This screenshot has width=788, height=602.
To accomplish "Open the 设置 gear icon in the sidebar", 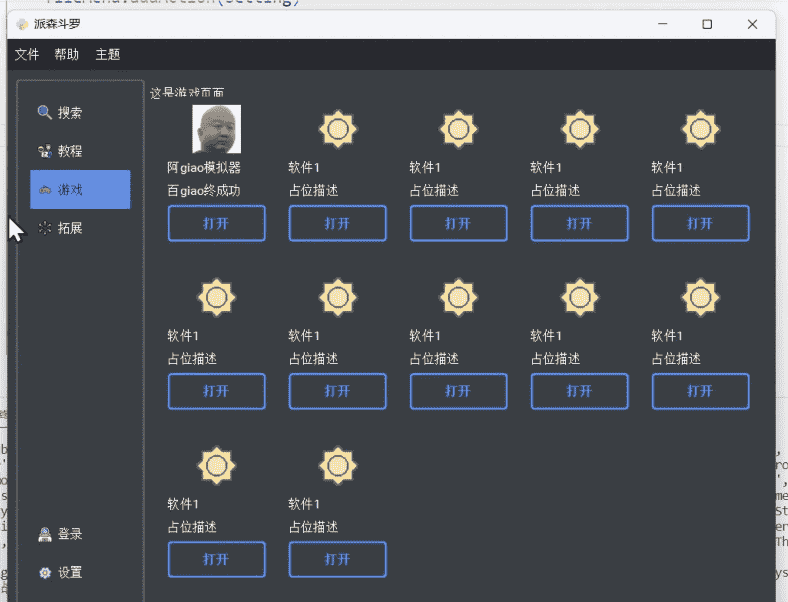I will [x=45, y=572].
